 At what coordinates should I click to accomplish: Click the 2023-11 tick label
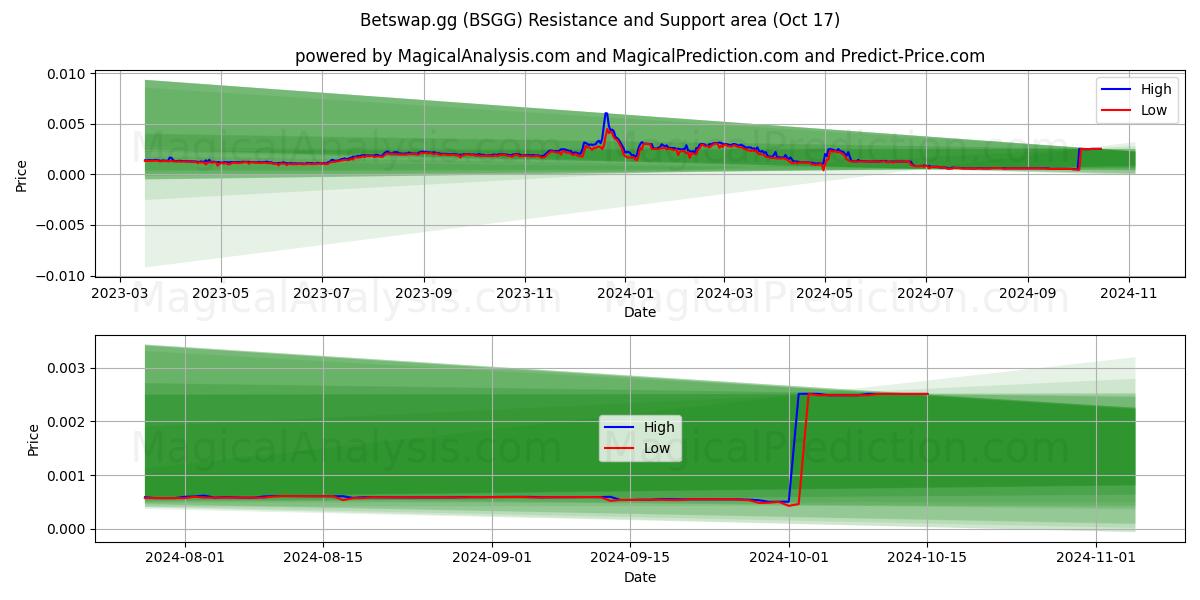(525, 294)
